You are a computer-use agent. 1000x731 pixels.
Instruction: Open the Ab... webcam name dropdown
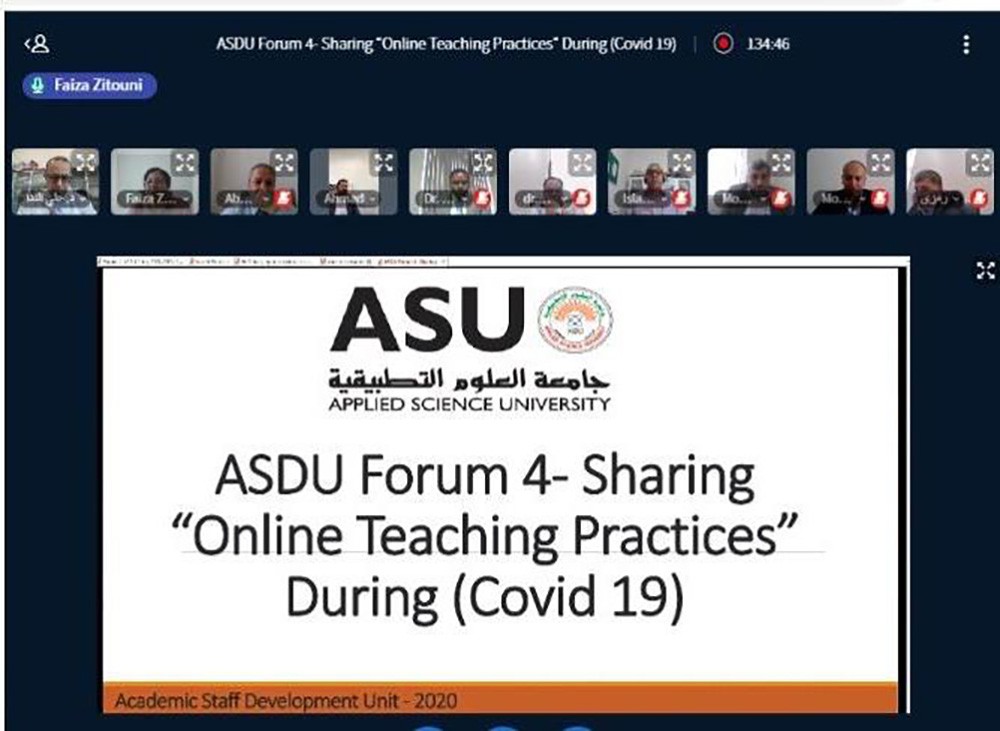pos(246,199)
